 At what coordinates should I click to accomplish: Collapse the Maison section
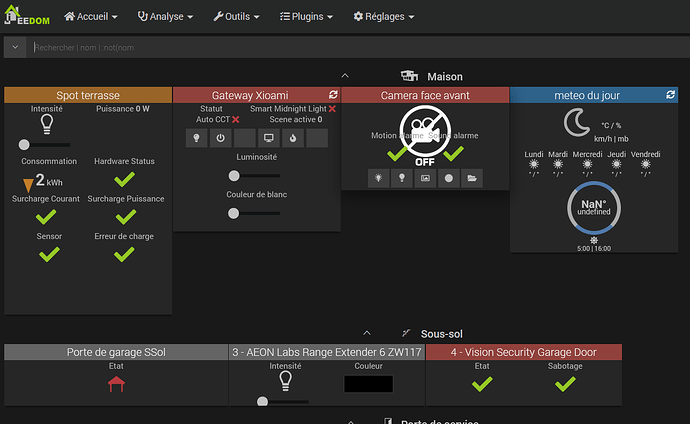click(345, 76)
